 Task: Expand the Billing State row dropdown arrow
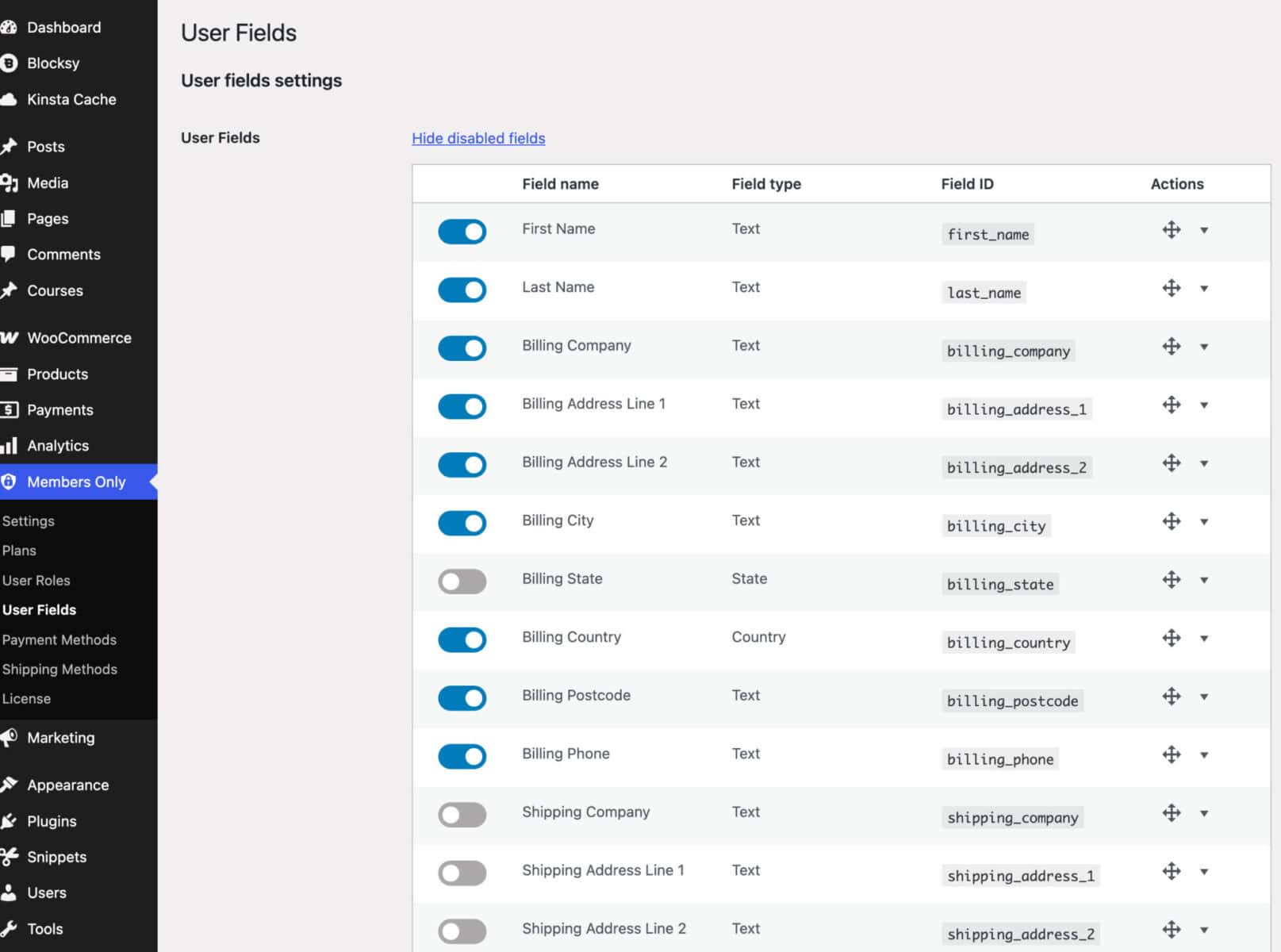coord(1203,581)
